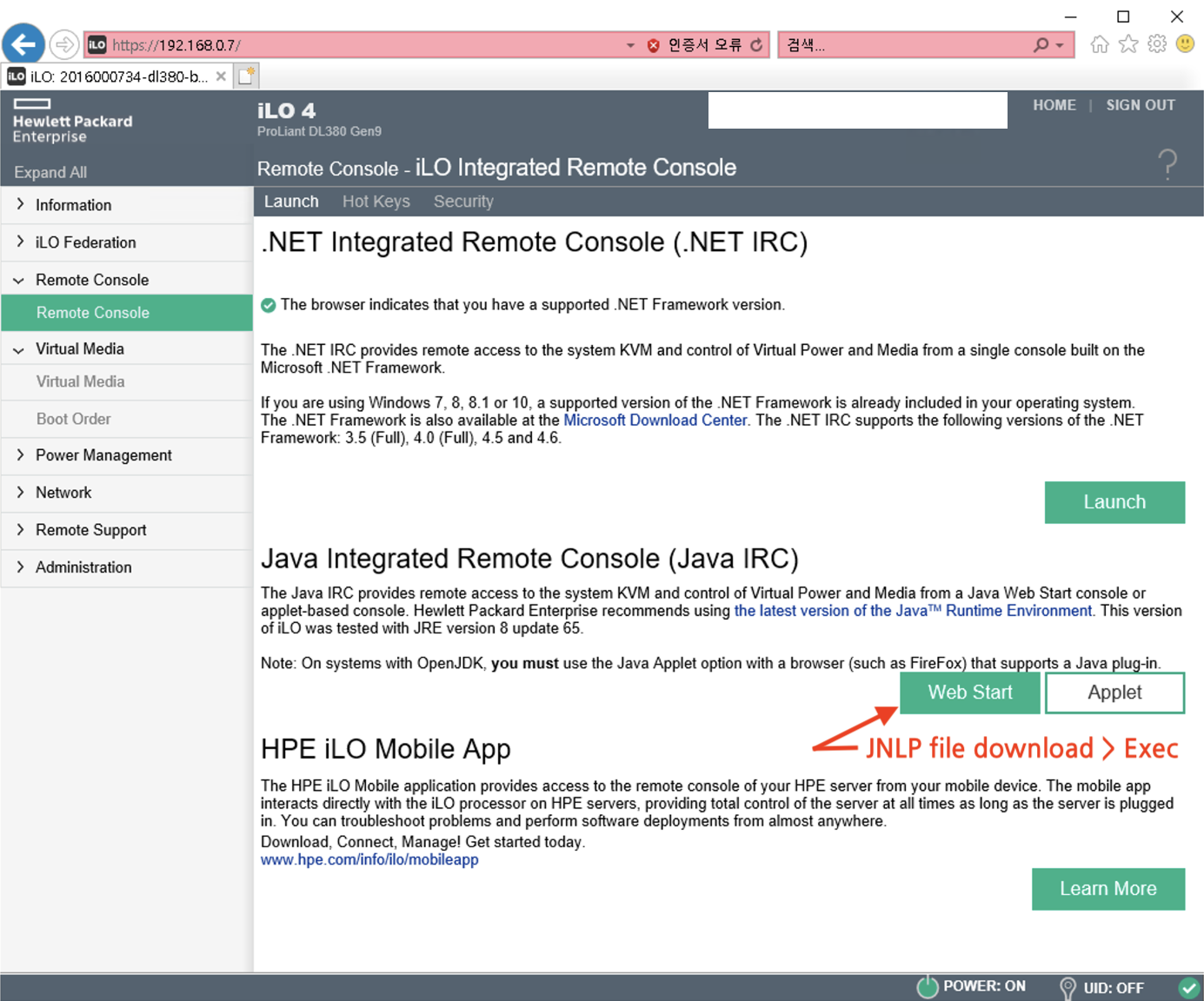Click the POWER: ON status text
Screen dimensions: 1204x1001
coord(984,986)
